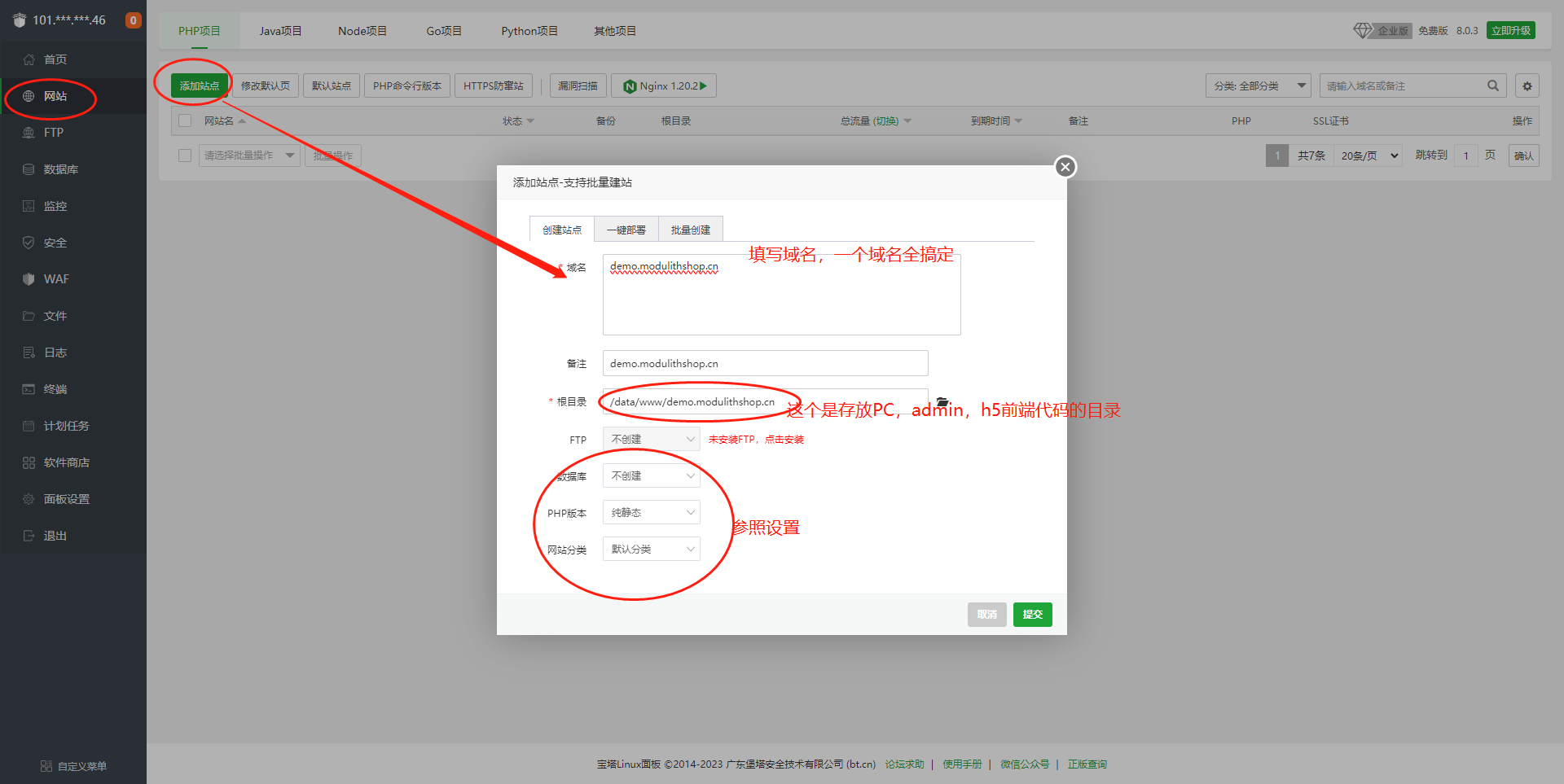The width and height of the screenshot is (1564, 784).
Task: Open the 文件 file manager sidebar icon
Action: (29, 316)
